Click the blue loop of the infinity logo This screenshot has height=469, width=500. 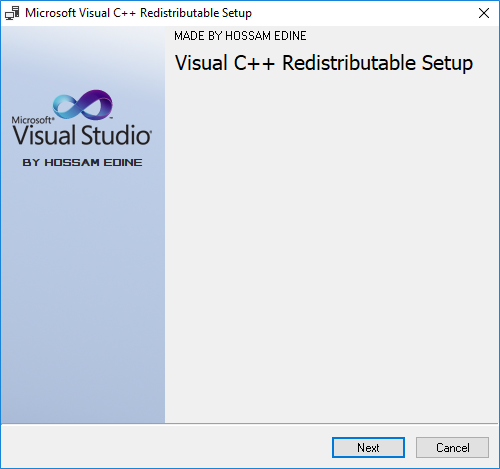tap(67, 106)
